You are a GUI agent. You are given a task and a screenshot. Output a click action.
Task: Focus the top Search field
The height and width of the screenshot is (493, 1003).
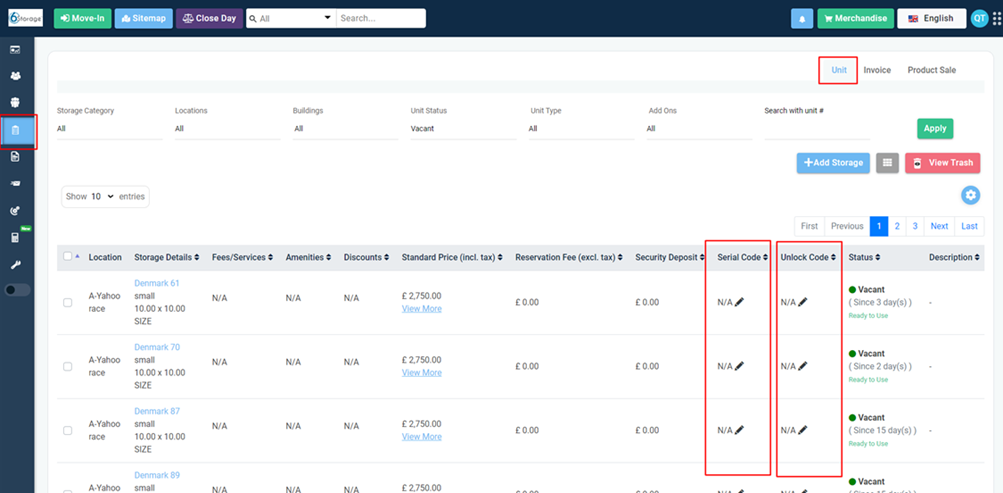point(381,18)
